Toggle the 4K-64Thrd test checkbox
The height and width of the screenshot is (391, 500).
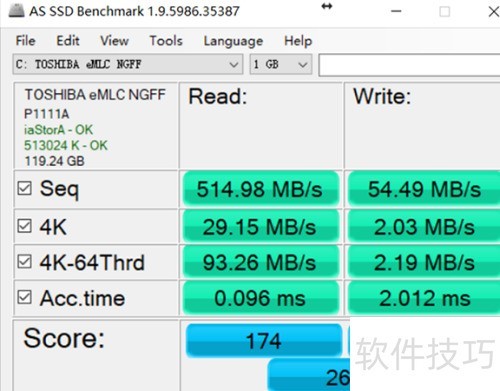pyautogui.click(x=25, y=262)
